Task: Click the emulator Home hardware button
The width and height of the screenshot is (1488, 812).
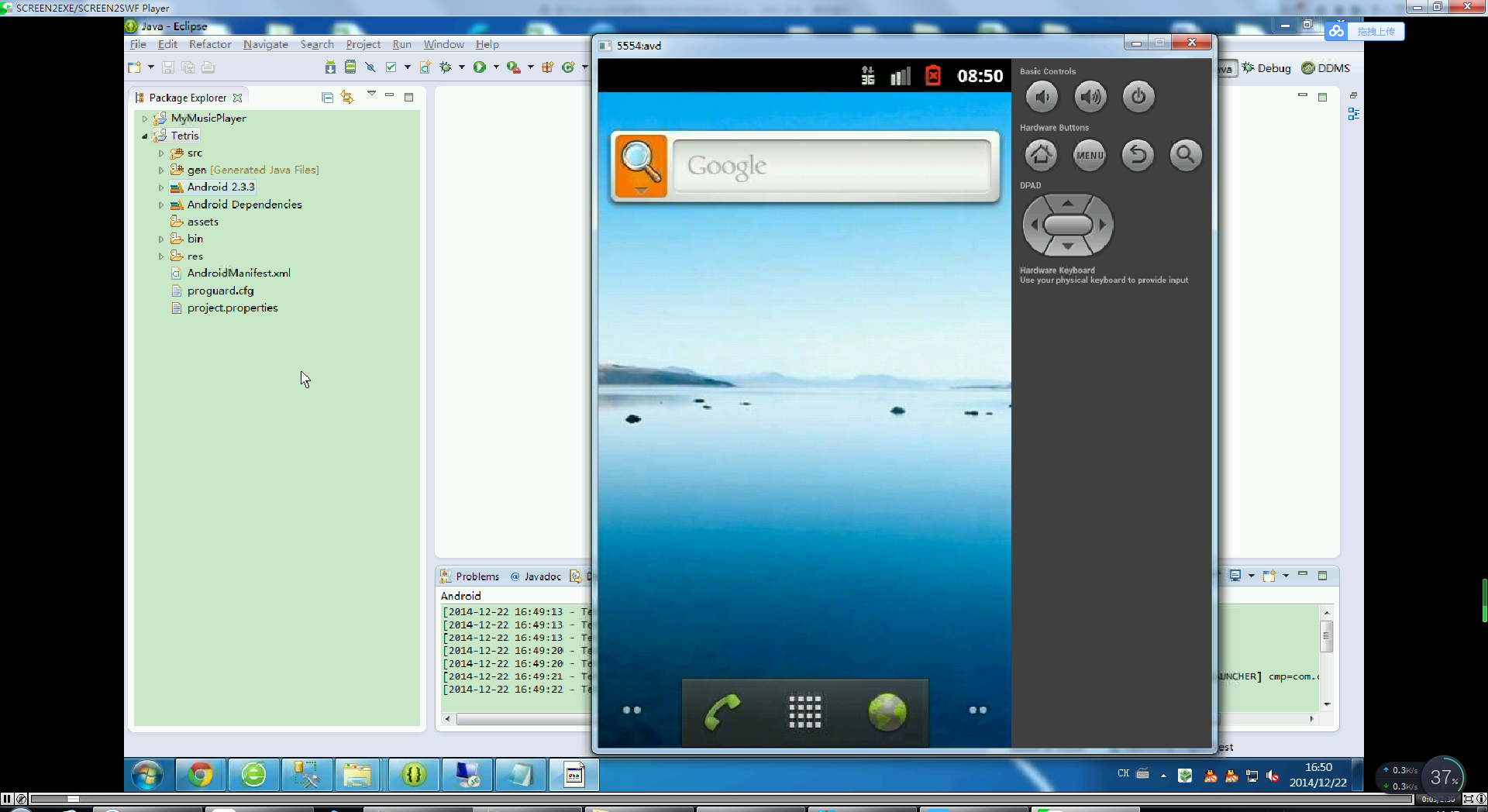Action: [x=1041, y=155]
